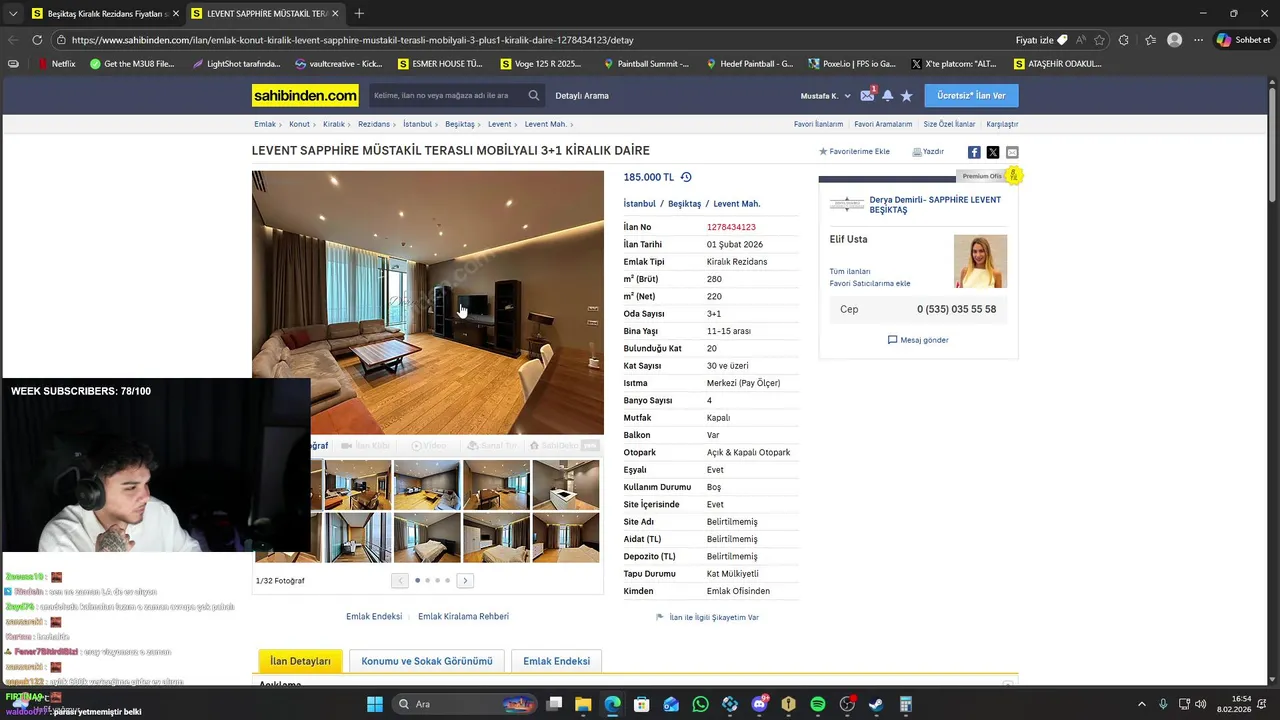Close the LEVENT SAPPHİRE tab

pyautogui.click(x=335, y=14)
